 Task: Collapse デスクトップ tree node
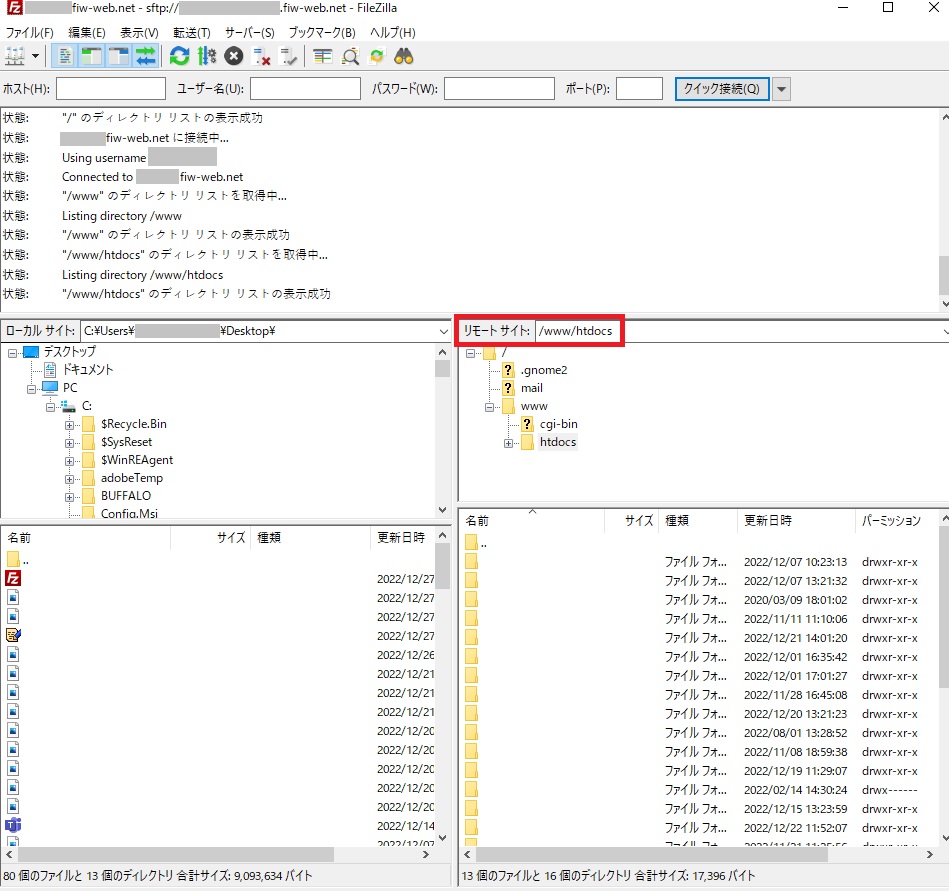12,352
